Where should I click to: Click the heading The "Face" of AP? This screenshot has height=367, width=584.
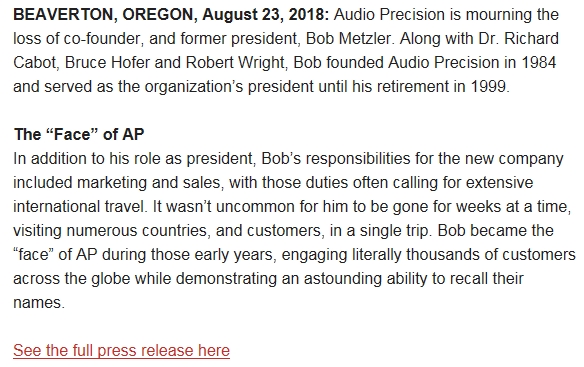79,135
